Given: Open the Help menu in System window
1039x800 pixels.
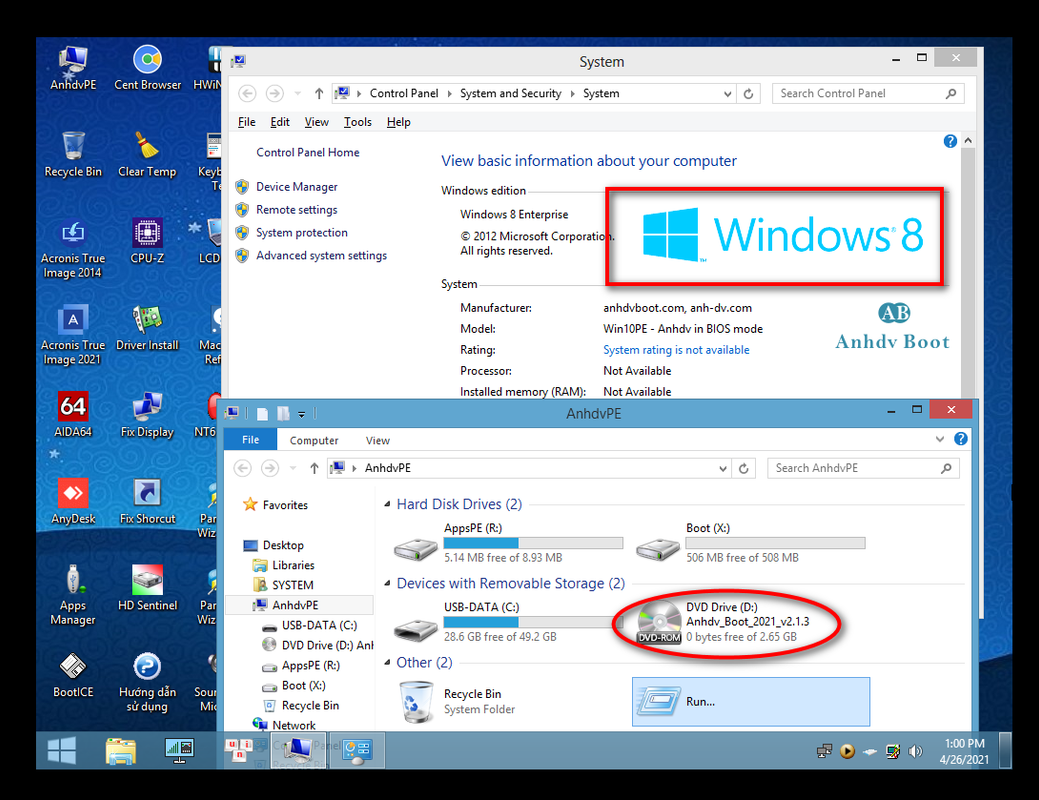Looking at the screenshot, I should coord(398,122).
